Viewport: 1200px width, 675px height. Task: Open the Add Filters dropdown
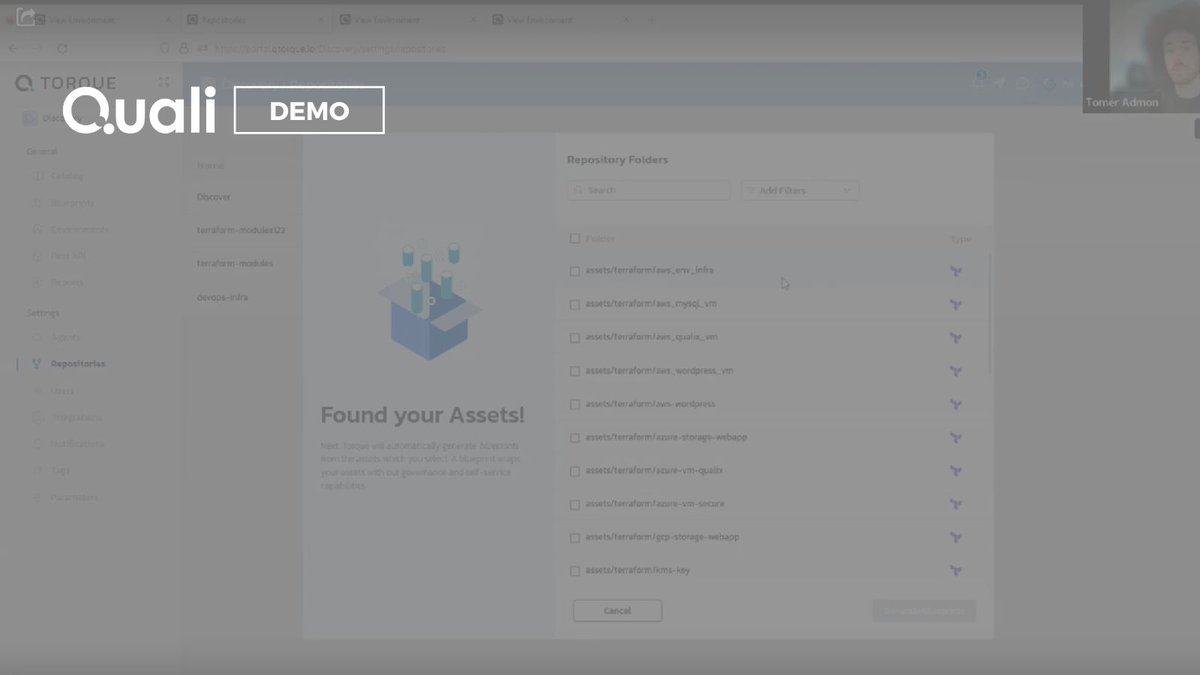[800, 190]
